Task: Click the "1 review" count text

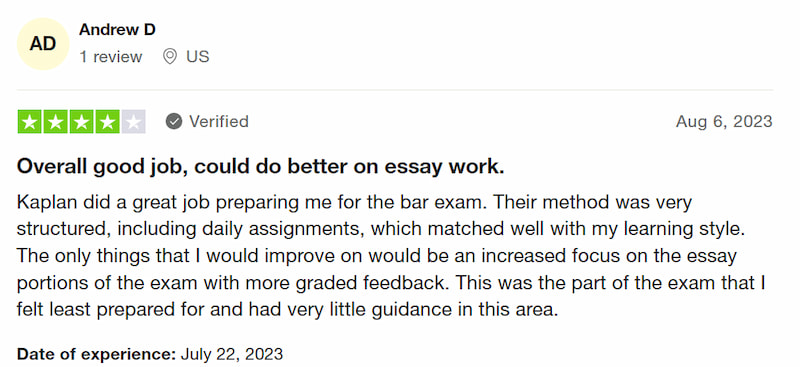Action: [111, 57]
